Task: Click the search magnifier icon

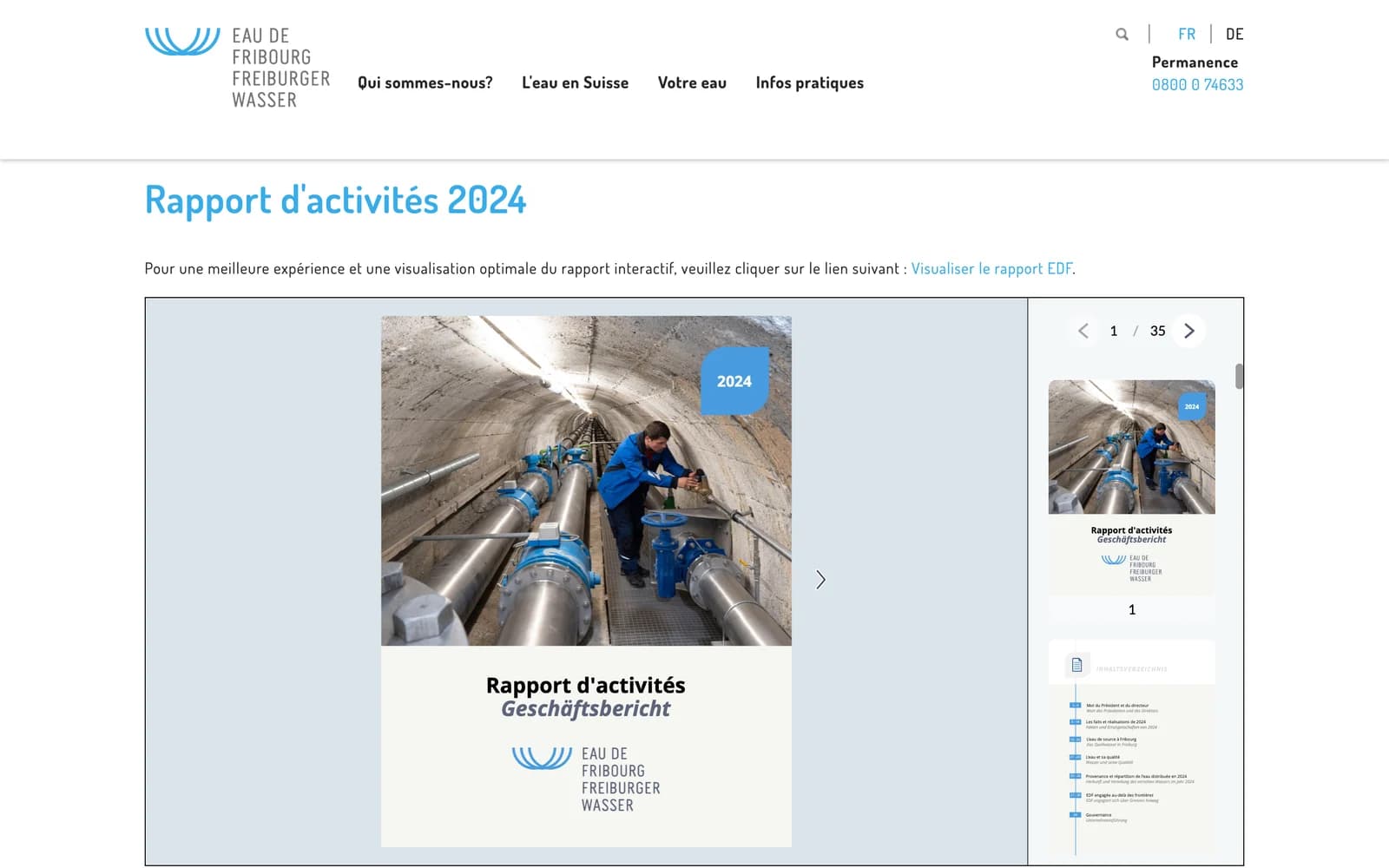Action: [1122, 35]
